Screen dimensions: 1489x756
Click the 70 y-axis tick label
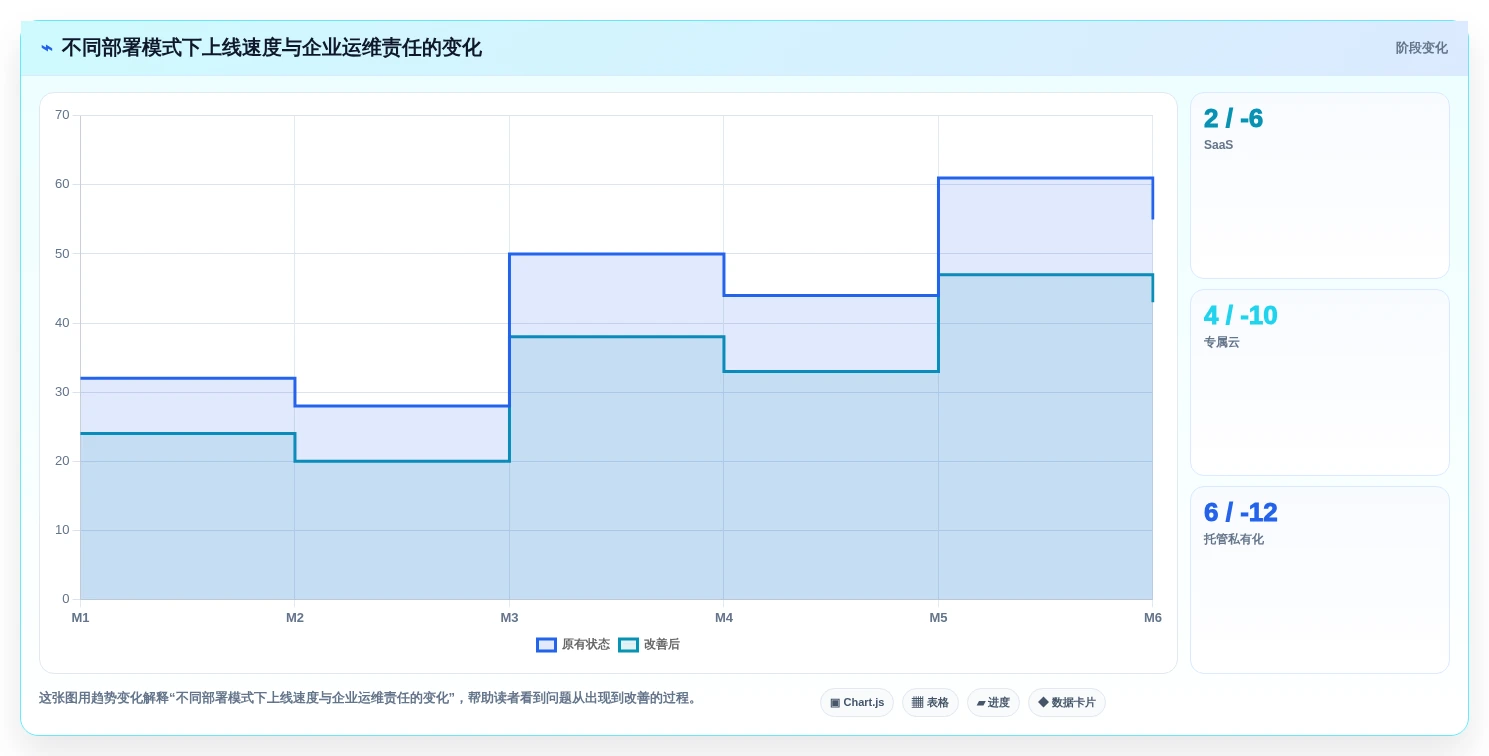62,115
